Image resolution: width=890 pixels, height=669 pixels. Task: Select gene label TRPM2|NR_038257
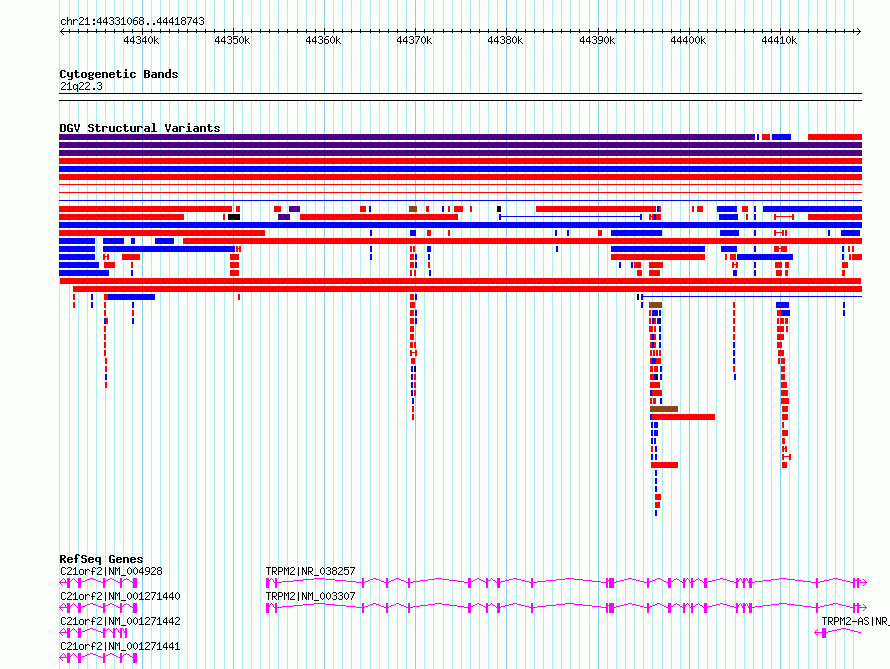point(310,571)
